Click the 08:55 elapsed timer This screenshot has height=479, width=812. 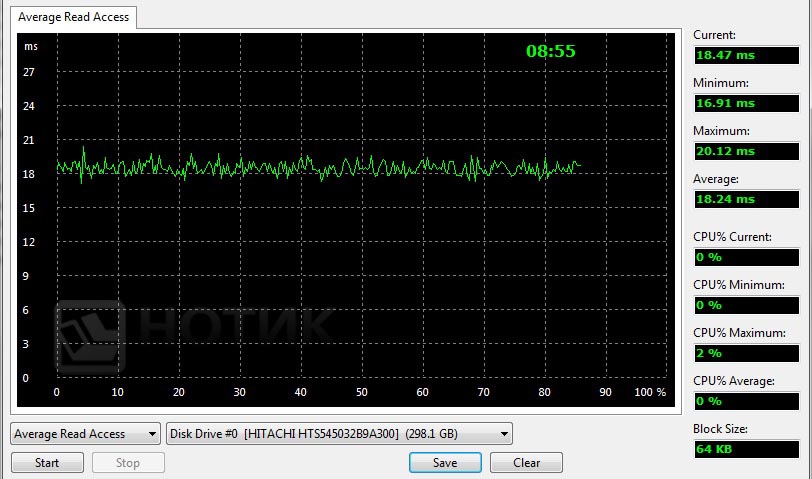(550, 51)
